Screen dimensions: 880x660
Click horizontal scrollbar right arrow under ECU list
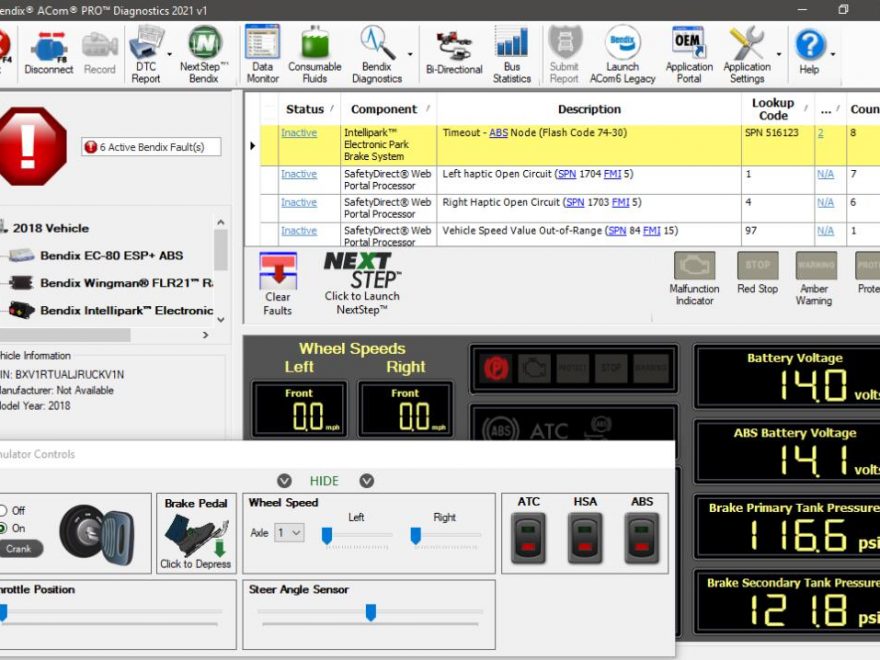point(205,335)
